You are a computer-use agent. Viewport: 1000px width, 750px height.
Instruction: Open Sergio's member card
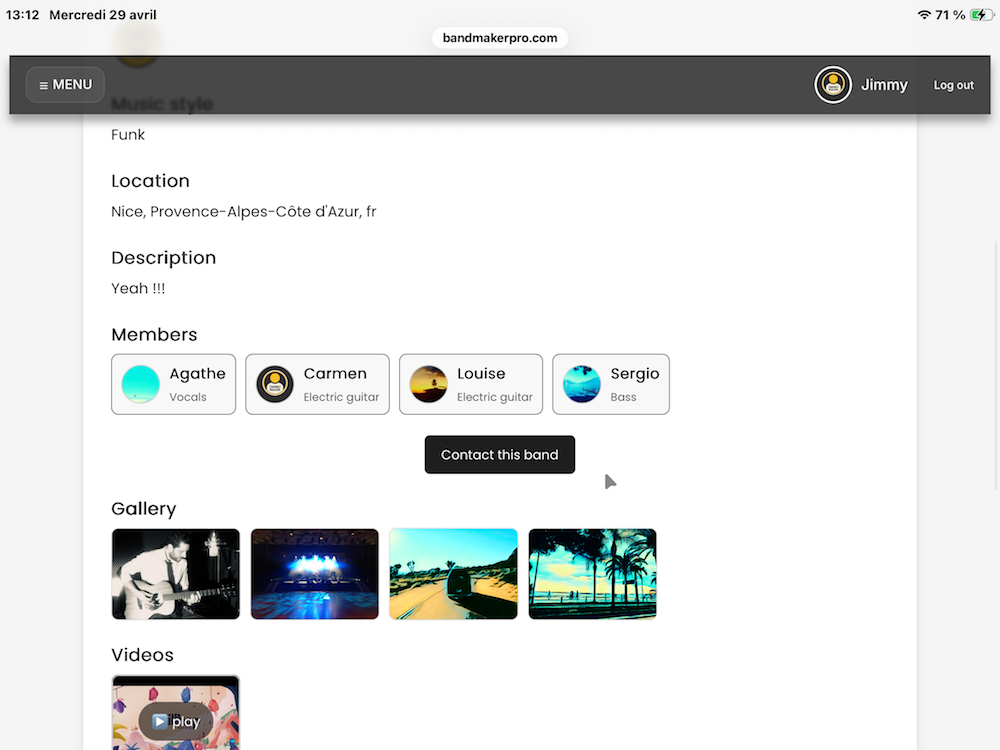tap(611, 384)
